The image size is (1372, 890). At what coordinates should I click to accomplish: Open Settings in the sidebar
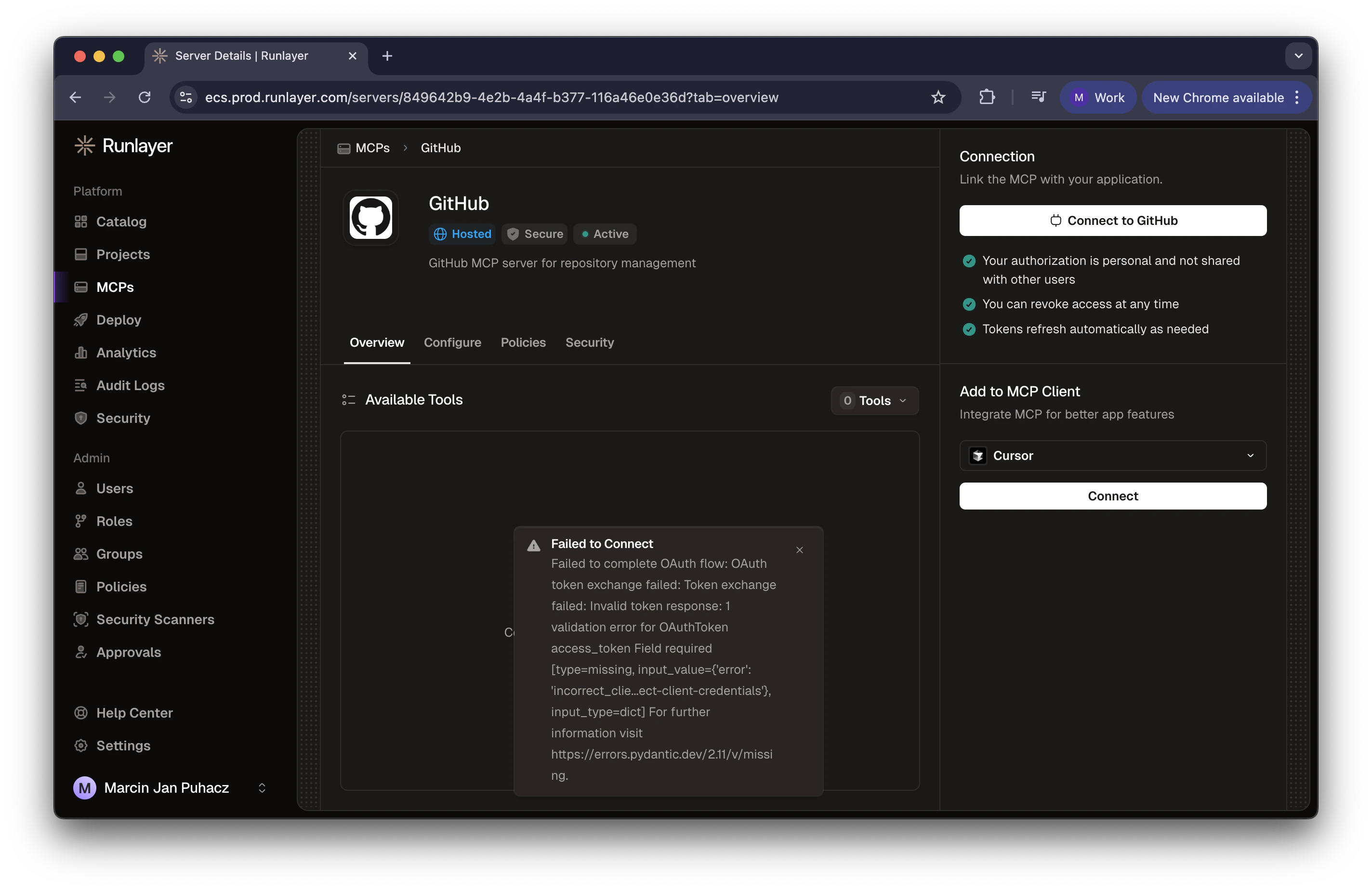click(123, 746)
